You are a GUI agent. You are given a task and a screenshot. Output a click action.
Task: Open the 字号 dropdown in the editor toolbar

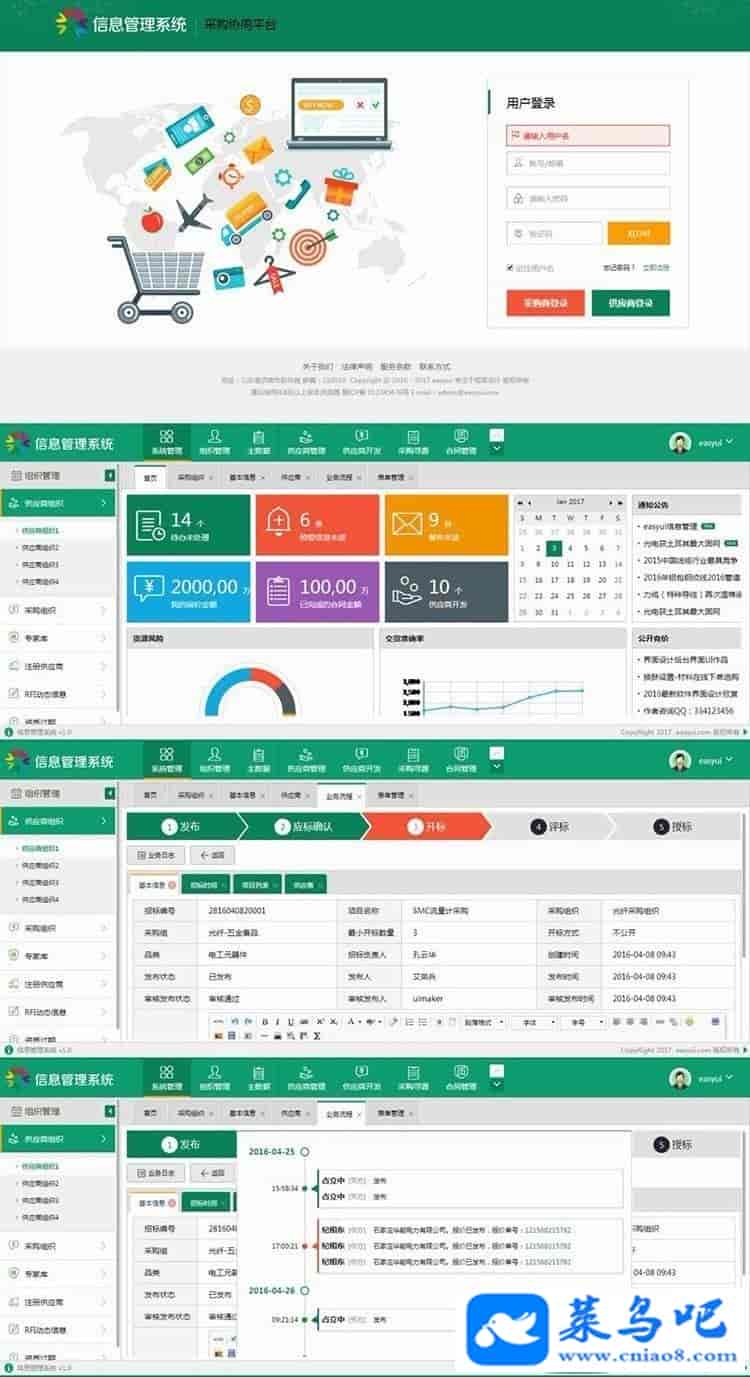point(582,1022)
